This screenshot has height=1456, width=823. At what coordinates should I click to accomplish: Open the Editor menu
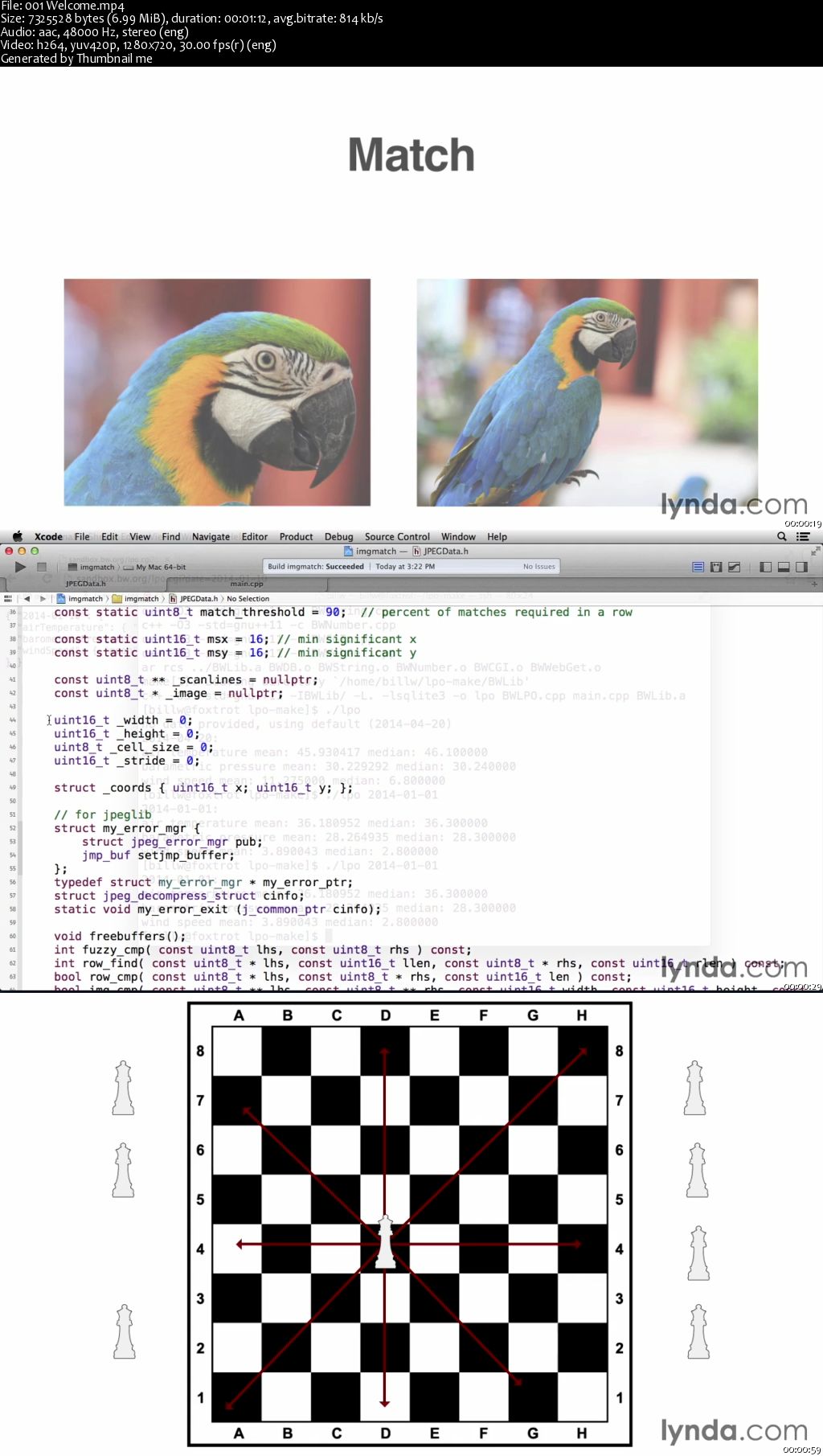click(x=255, y=536)
